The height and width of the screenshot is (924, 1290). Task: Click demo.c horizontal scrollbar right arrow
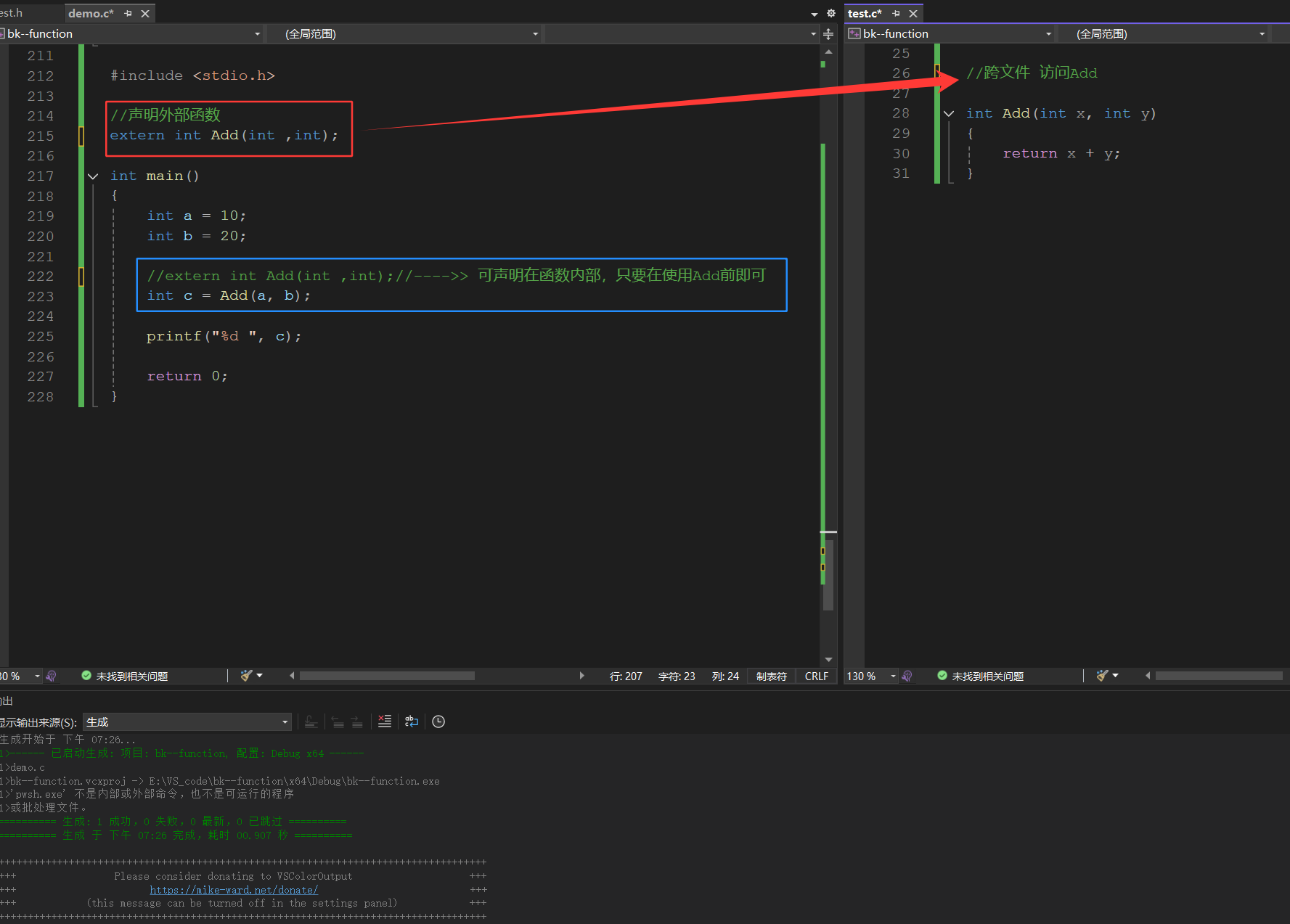tap(581, 676)
